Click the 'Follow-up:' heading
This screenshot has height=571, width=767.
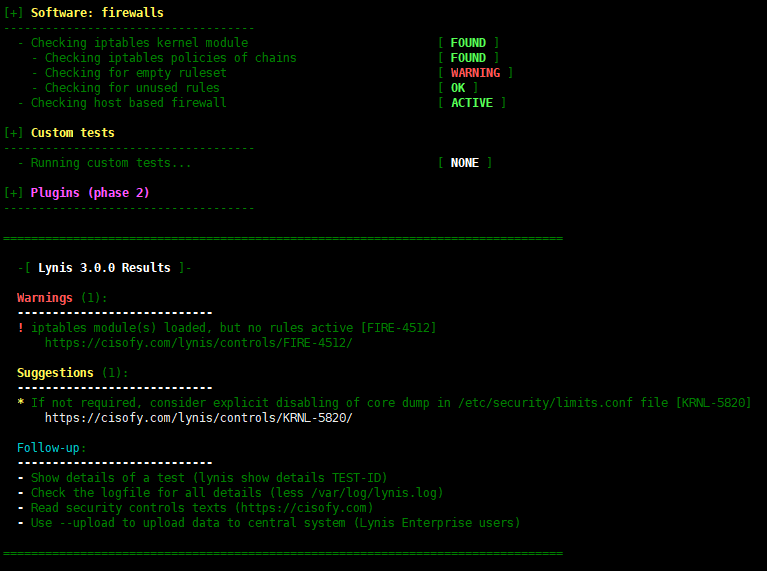(52, 448)
